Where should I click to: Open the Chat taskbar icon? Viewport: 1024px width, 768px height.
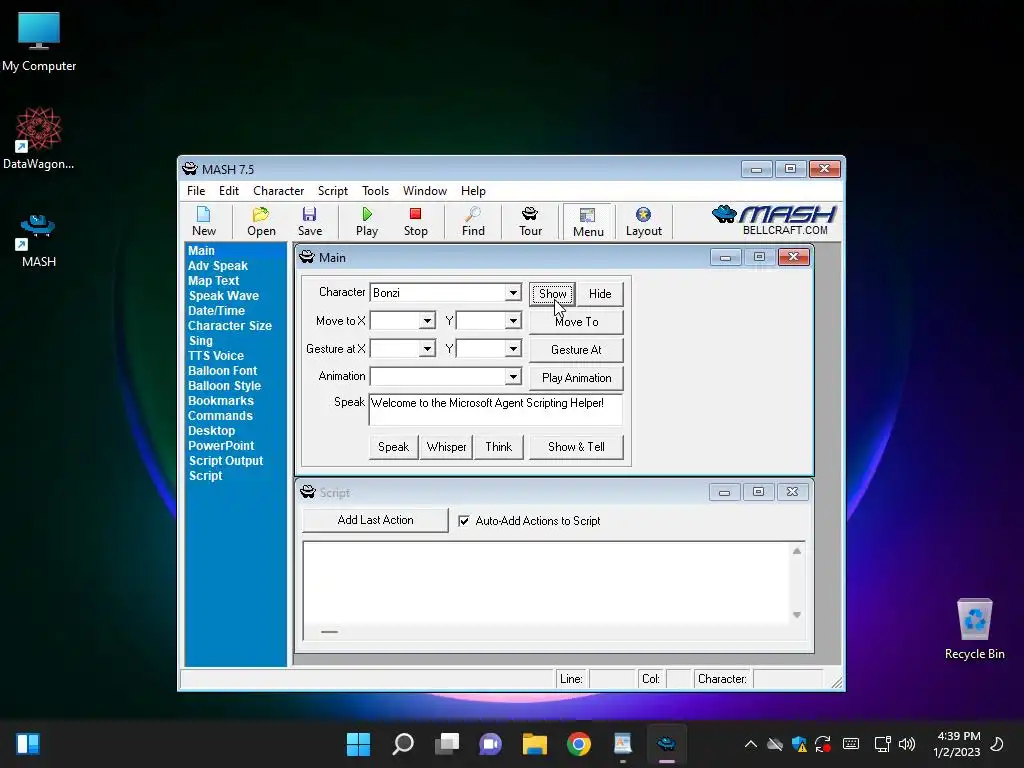[x=490, y=744]
